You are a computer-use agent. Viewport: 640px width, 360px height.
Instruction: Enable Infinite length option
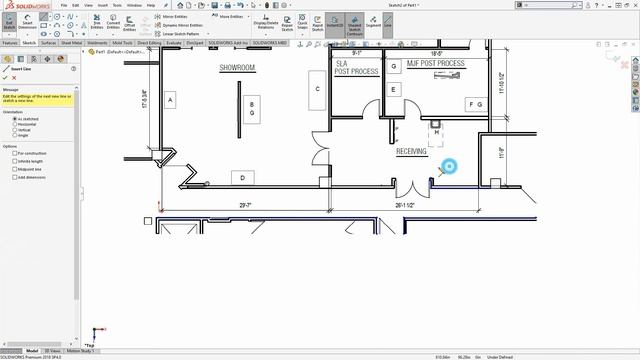[15, 161]
